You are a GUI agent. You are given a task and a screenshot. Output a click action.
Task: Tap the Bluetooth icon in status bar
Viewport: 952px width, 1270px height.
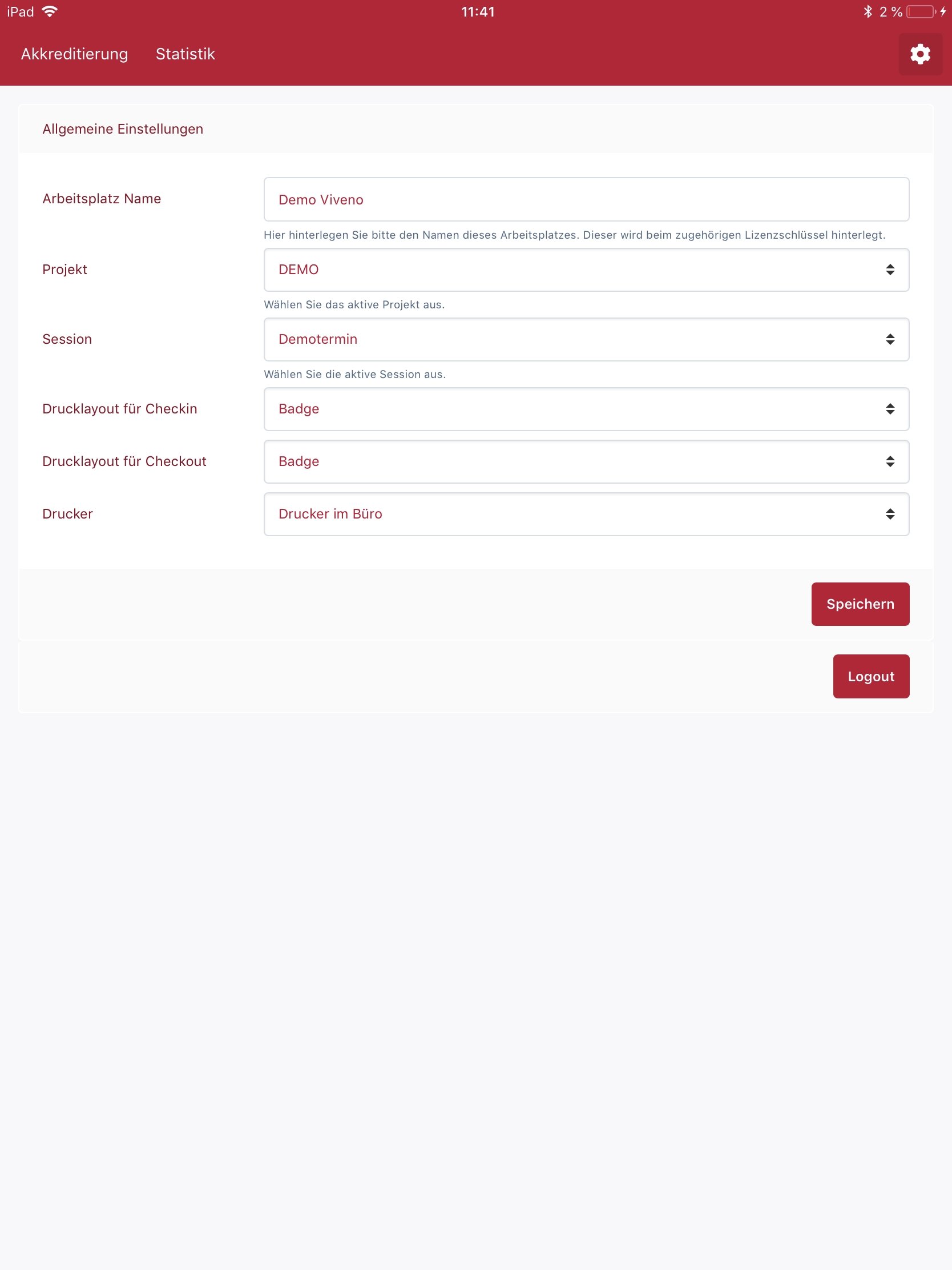pos(867,11)
